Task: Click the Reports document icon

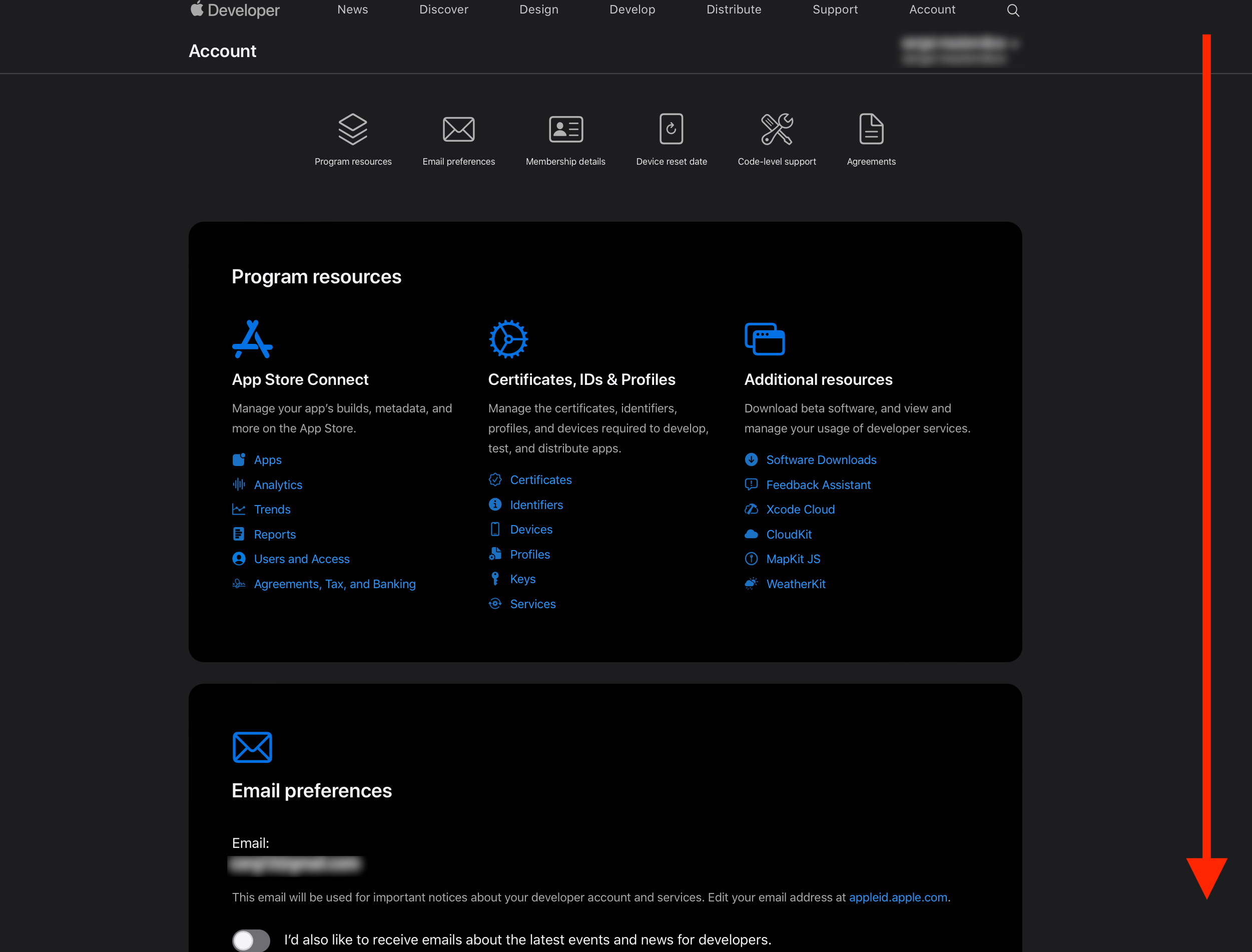Action: [239, 534]
